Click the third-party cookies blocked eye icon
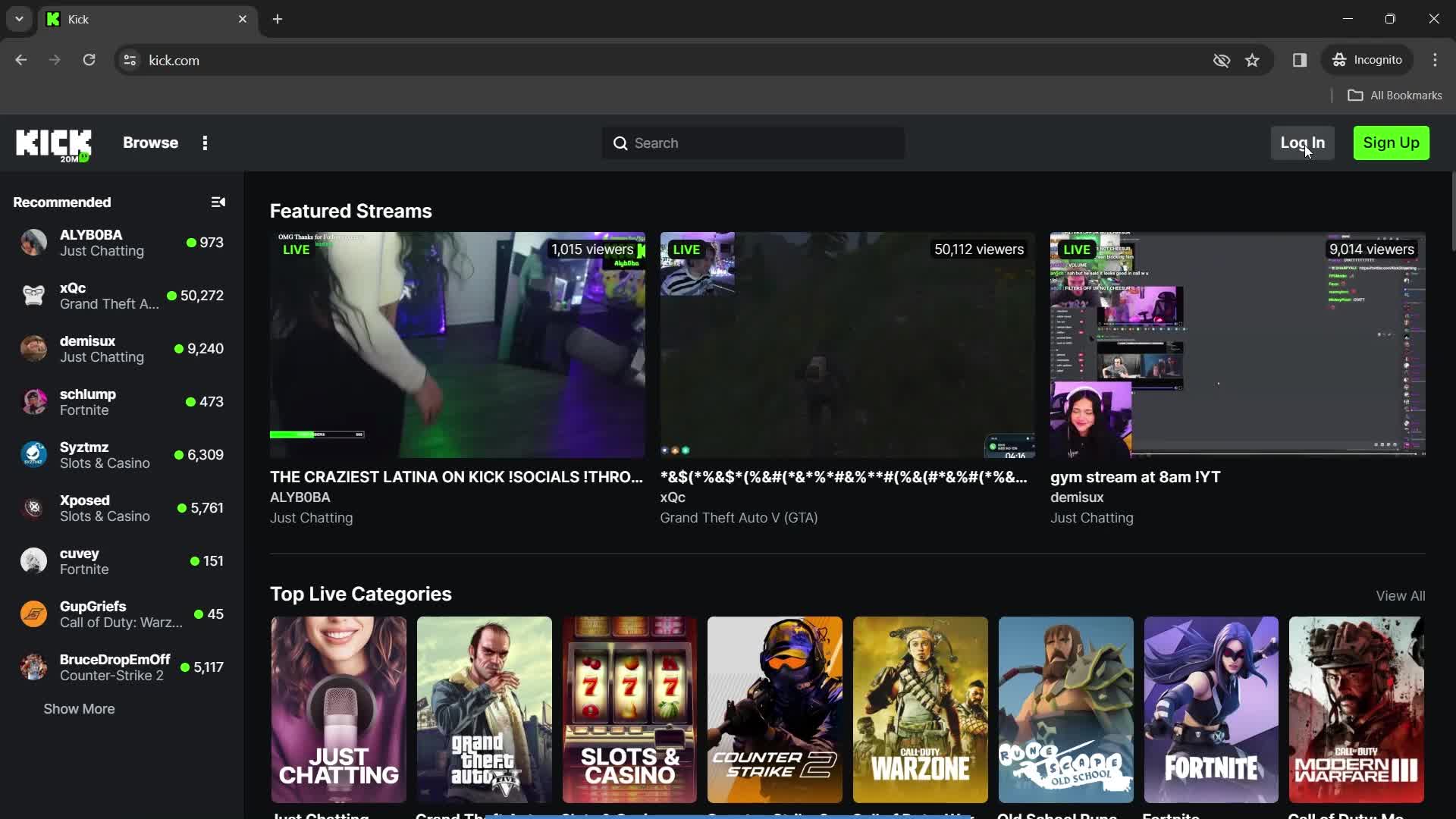This screenshot has width=1456, height=819. click(1221, 60)
